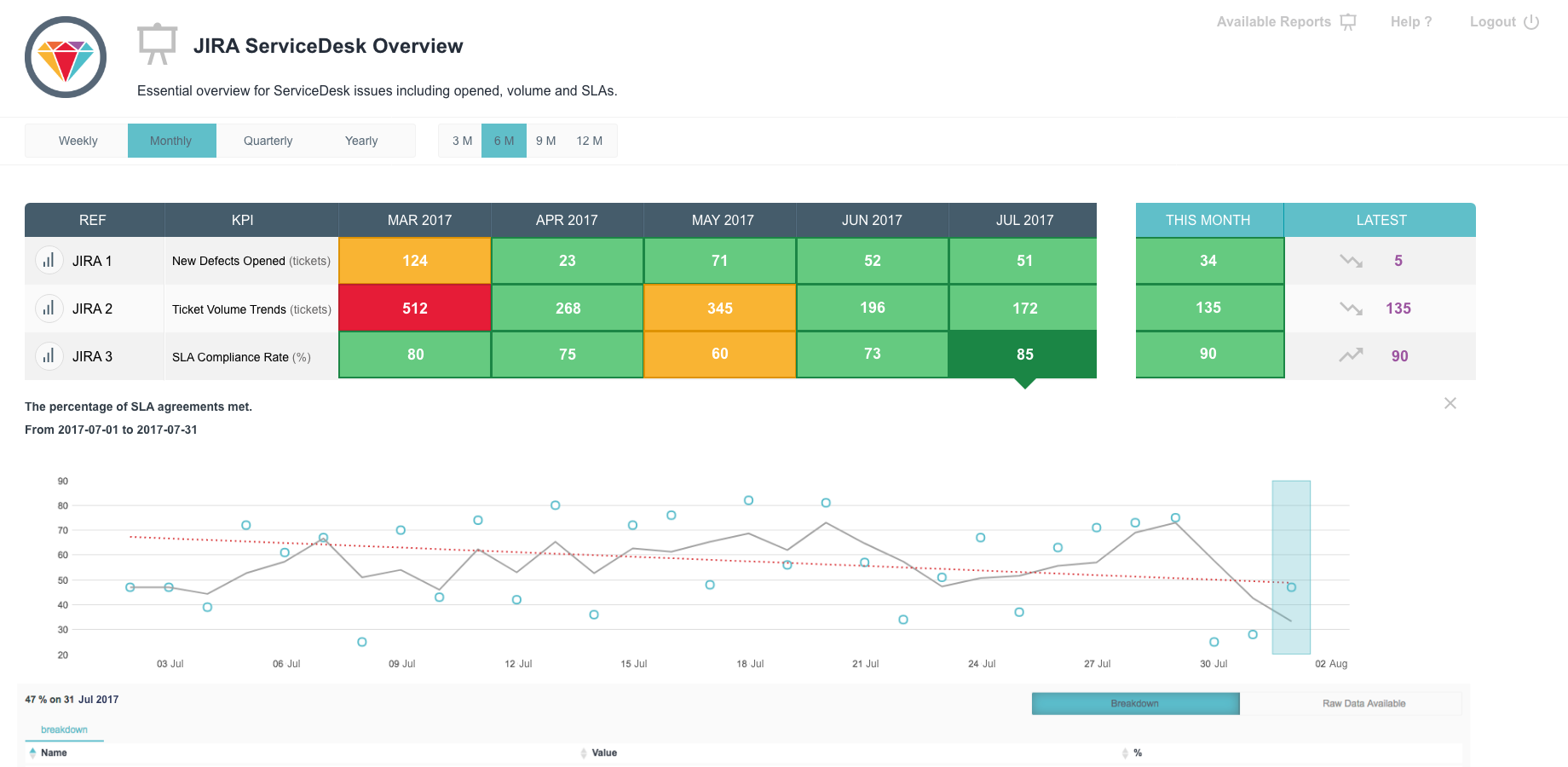Image resolution: width=1568 pixels, height=767 pixels.
Task: Switch to Quarterly view
Action: (x=268, y=141)
